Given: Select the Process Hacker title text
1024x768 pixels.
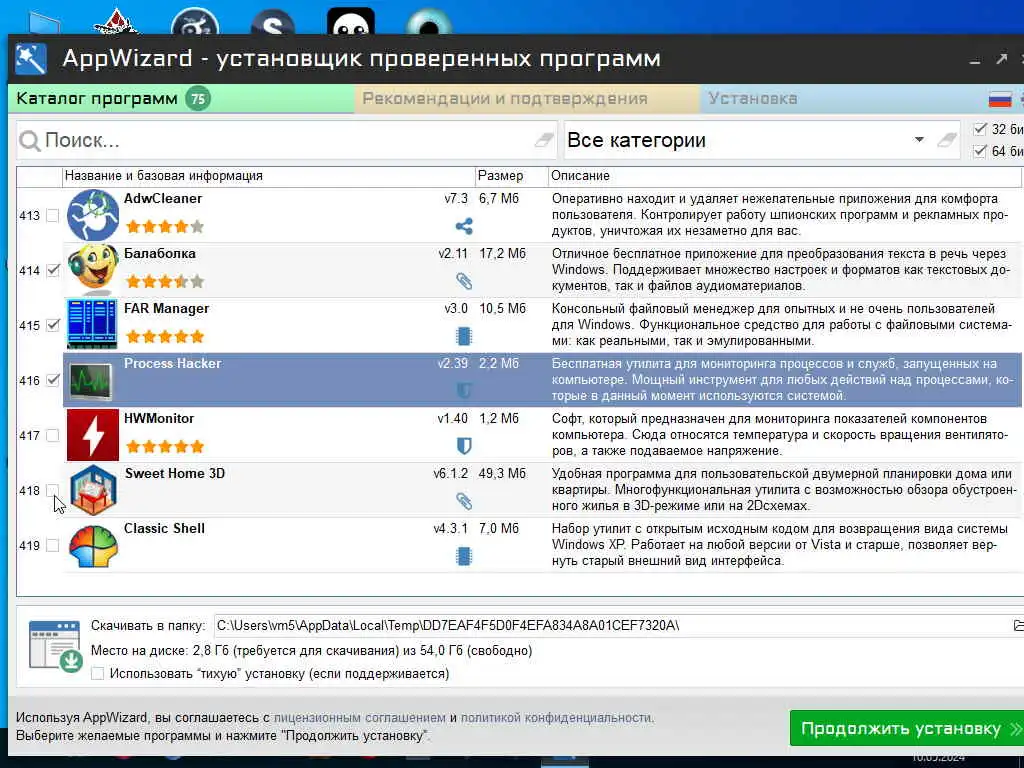Looking at the screenshot, I should click(x=172, y=363).
